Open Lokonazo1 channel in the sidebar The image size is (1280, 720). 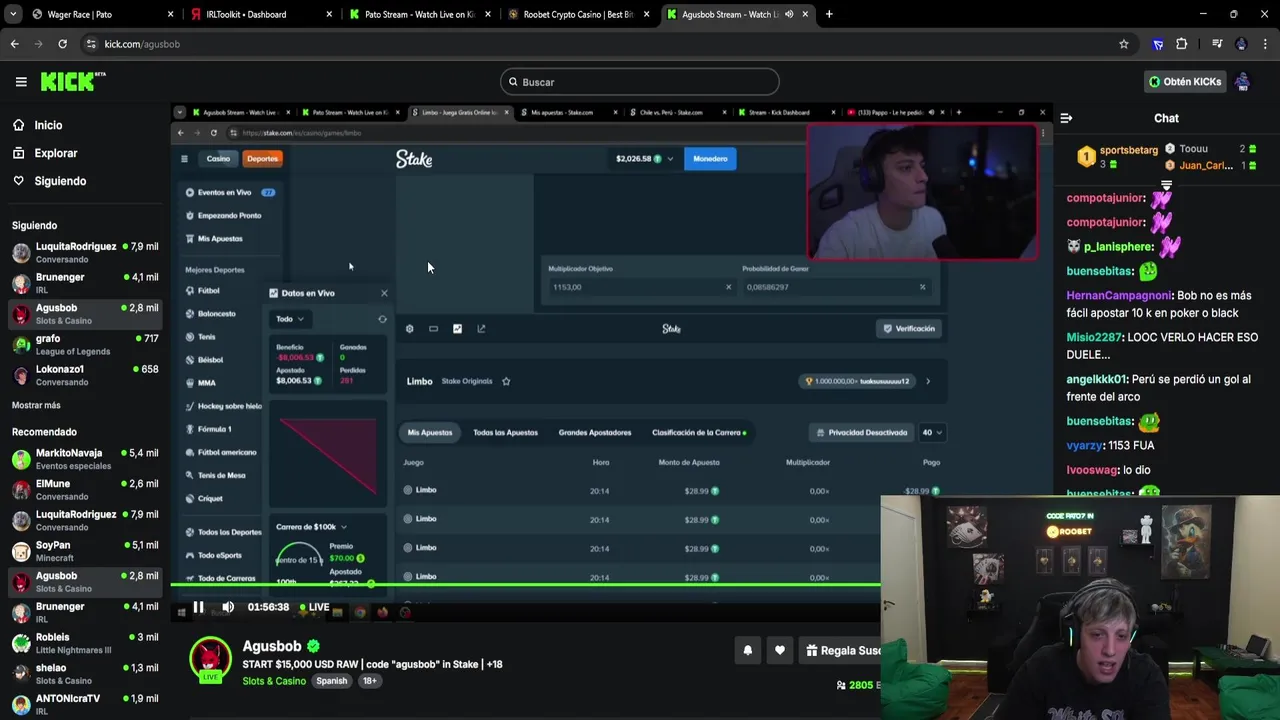(x=84, y=375)
